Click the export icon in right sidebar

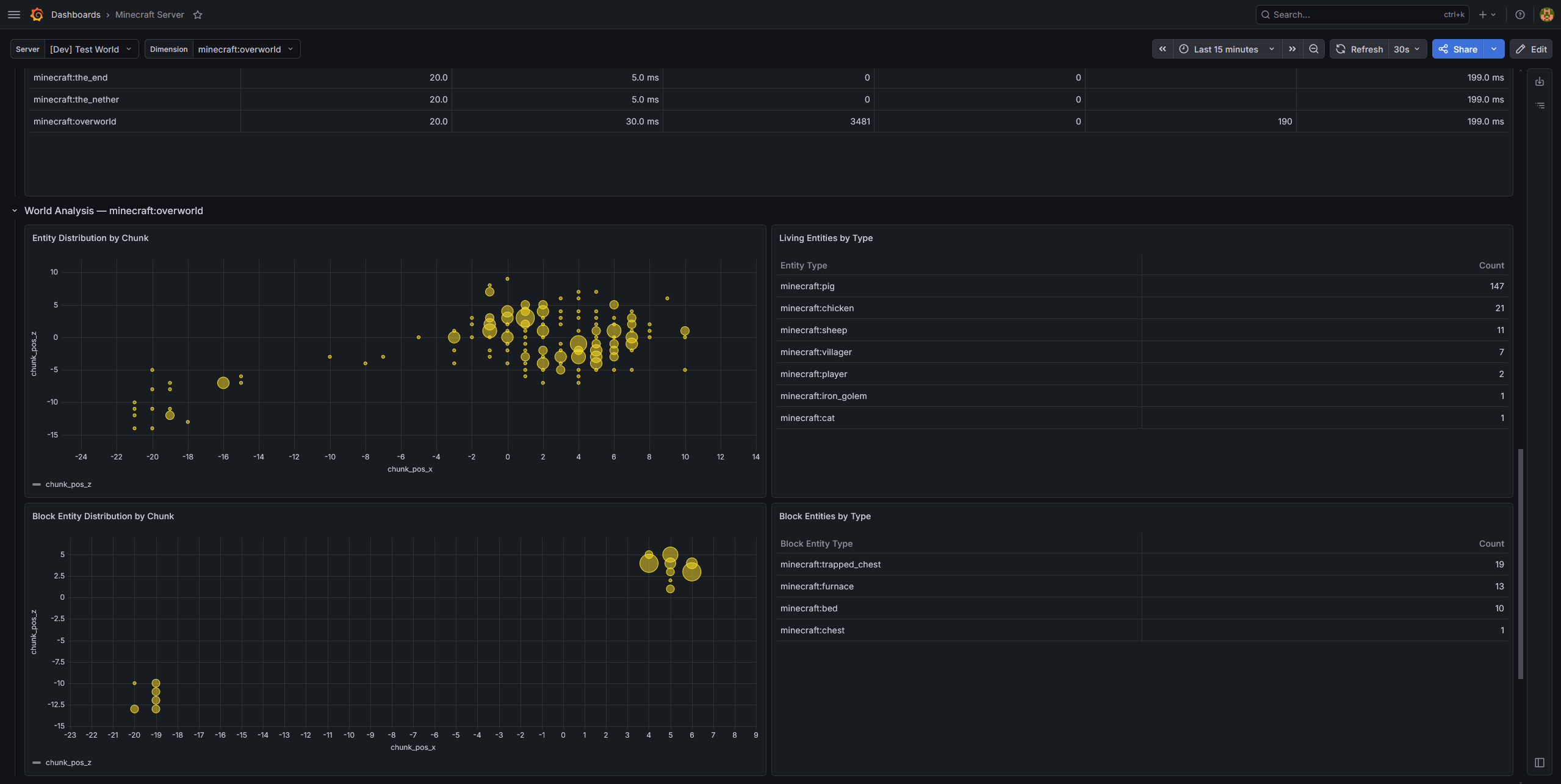[1540, 81]
